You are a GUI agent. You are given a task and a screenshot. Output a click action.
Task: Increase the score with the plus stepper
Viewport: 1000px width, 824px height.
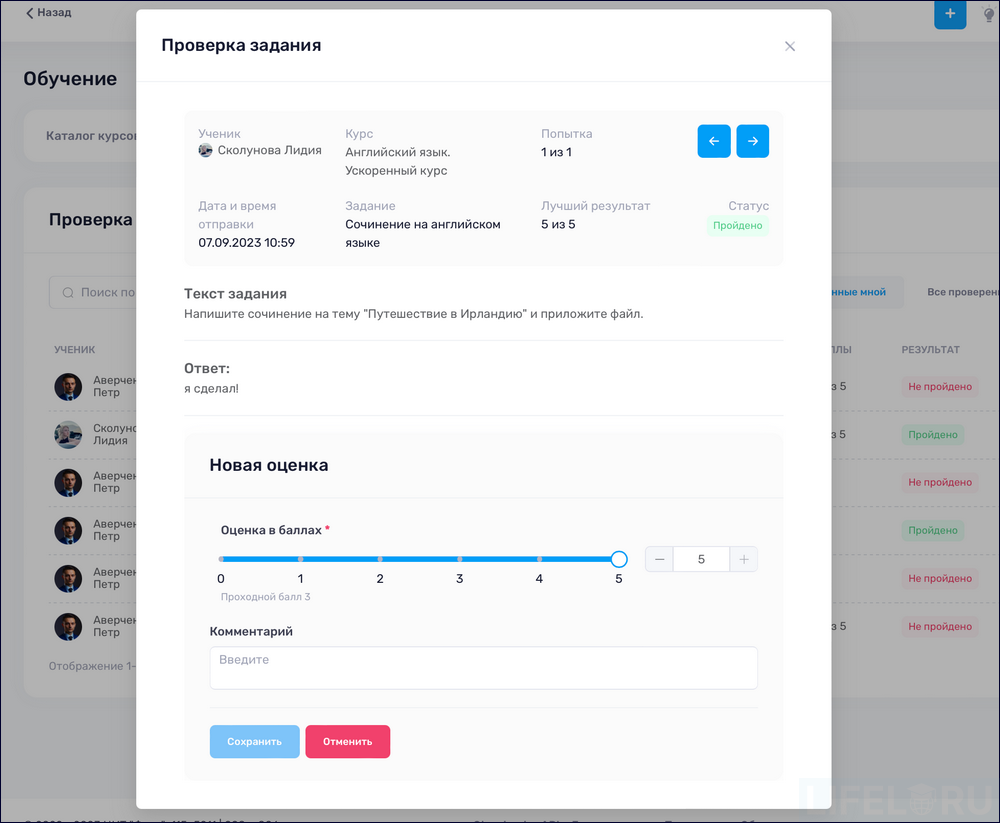(744, 559)
